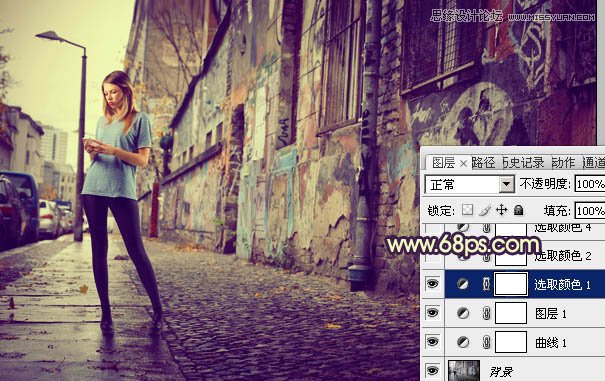Hide the 选取颜色 1 layer
The image size is (605, 381).
tap(433, 284)
